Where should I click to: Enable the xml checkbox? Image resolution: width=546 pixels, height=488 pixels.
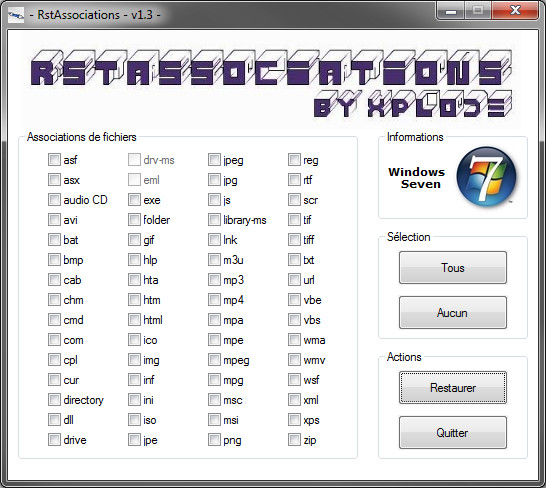pyautogui.click(x=295, y=400)
